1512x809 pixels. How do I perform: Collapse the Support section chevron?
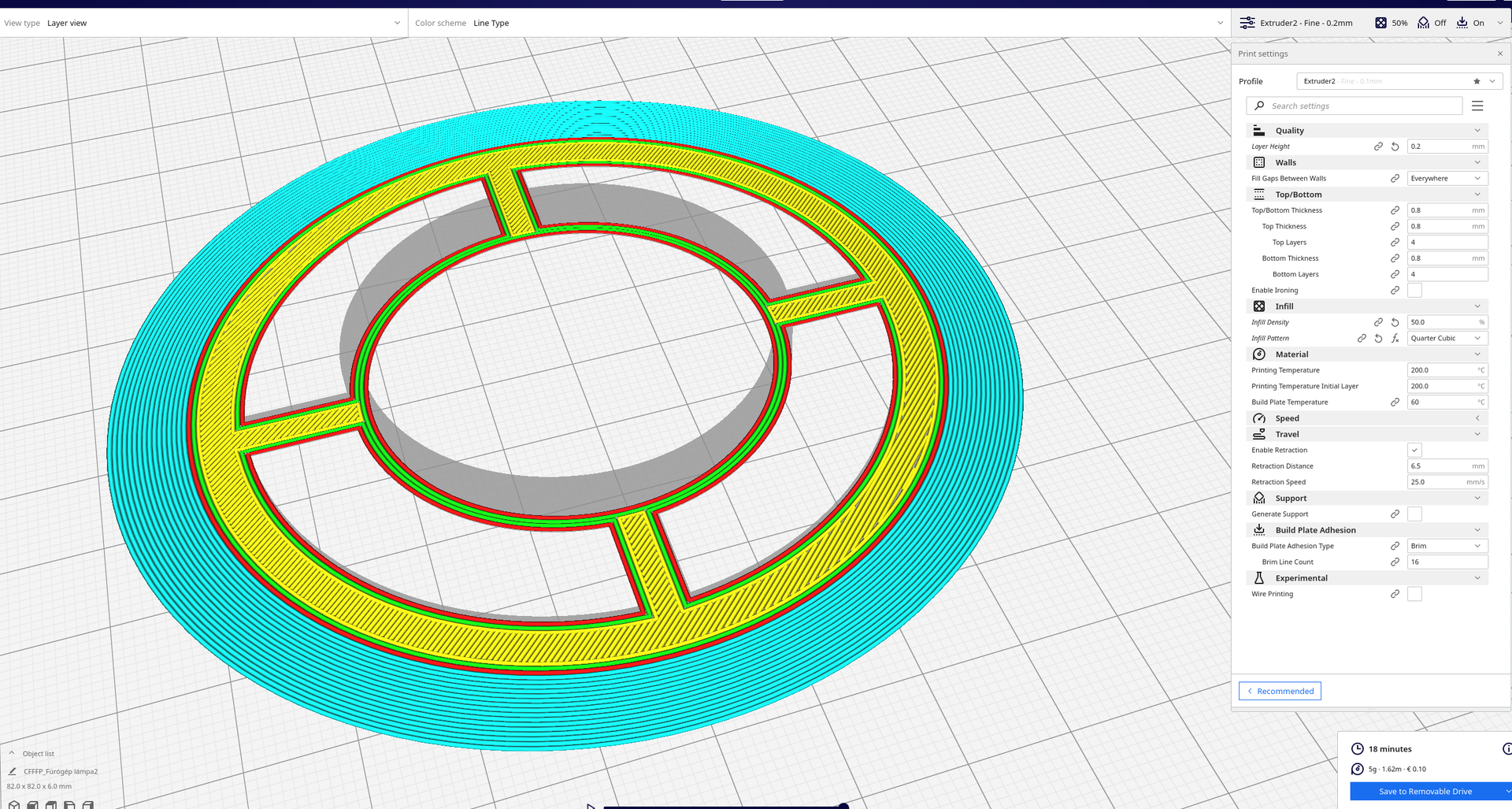(1477, 498)
